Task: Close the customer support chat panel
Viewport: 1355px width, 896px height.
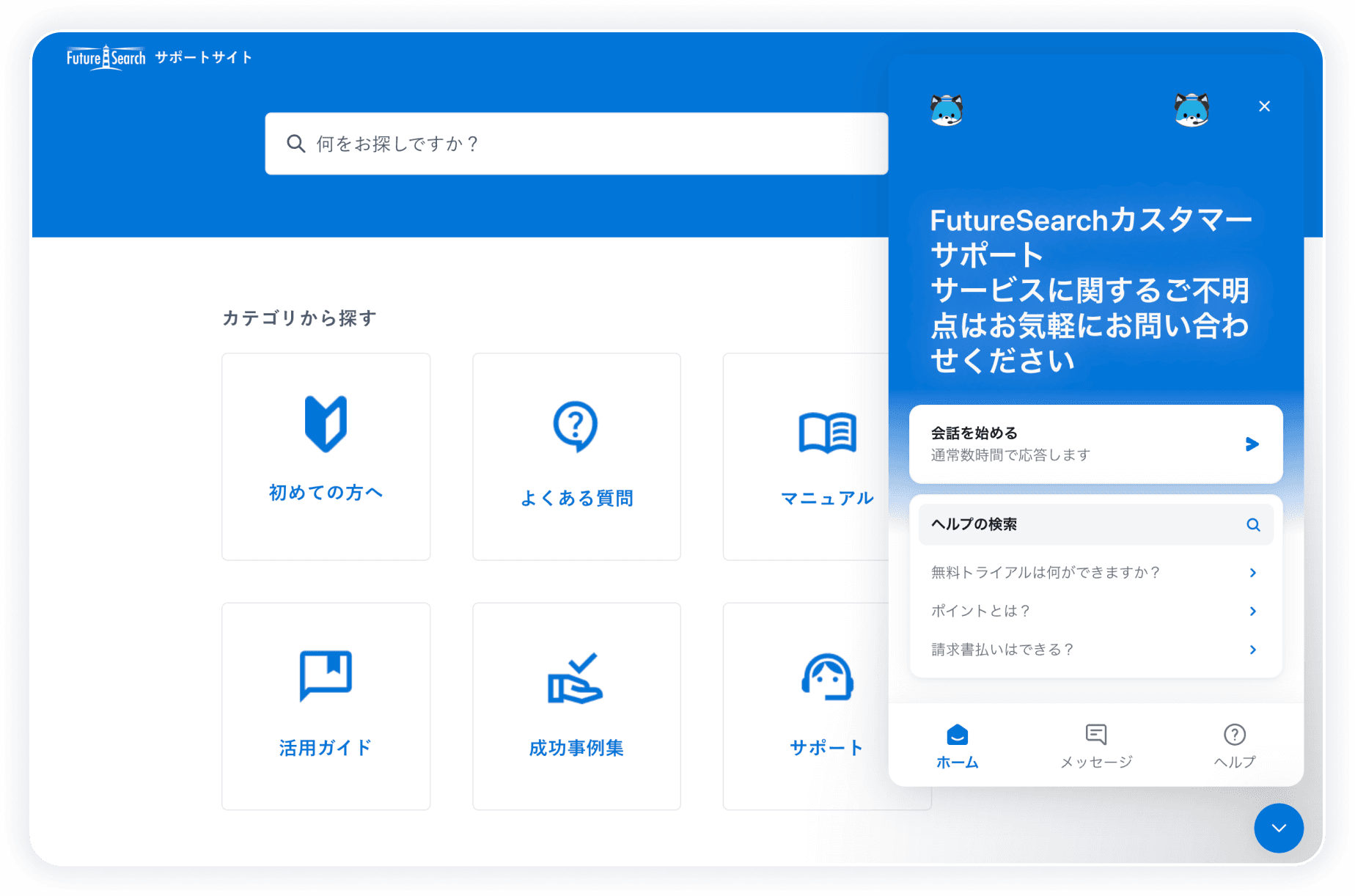Action: click(x=1264, y=106)
